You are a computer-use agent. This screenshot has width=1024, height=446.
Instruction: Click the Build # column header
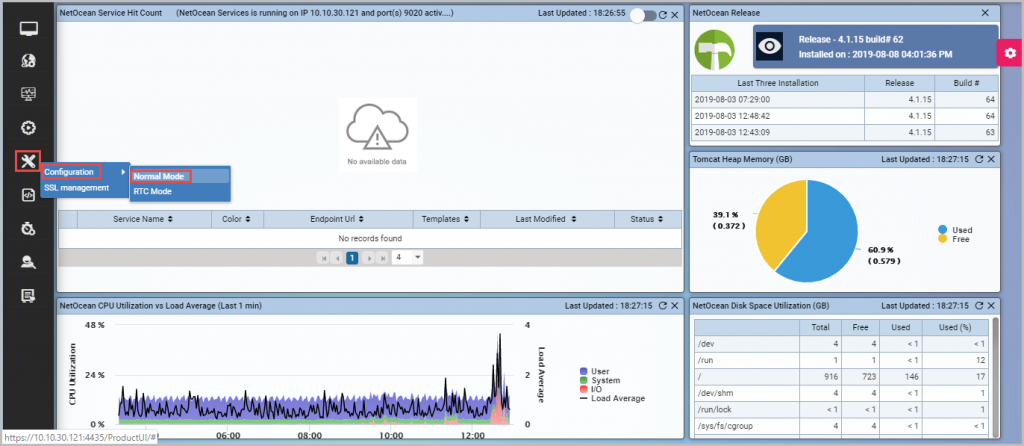(x=967, y=84)
